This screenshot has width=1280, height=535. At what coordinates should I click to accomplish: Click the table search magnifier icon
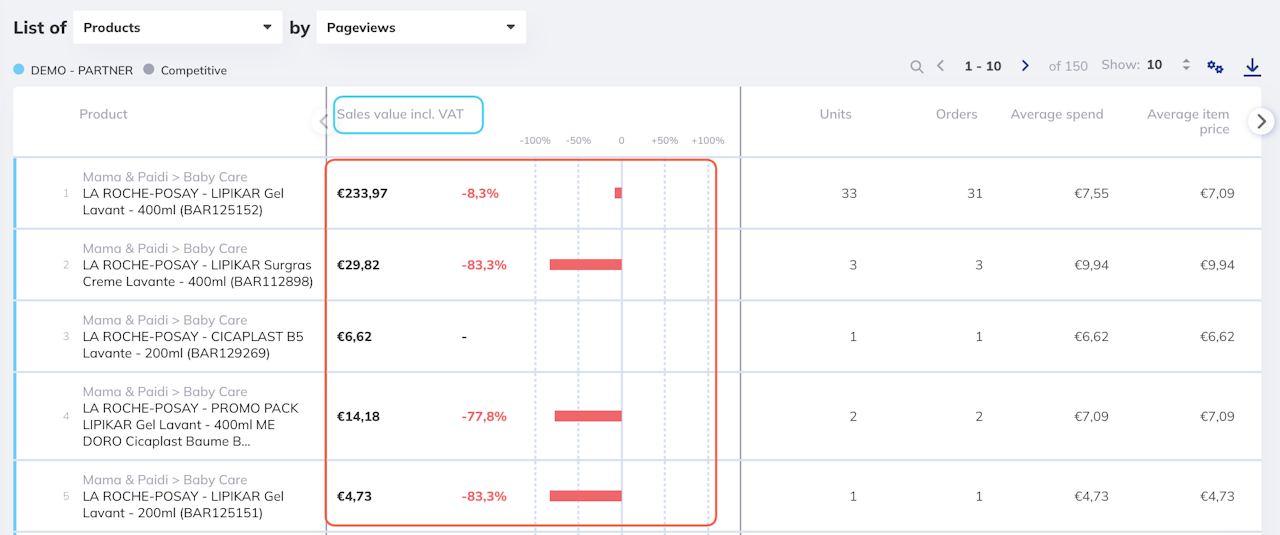point(917,67)
